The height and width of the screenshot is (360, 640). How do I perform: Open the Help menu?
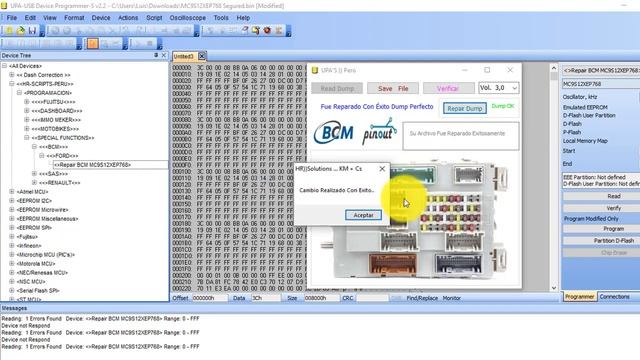243,18
